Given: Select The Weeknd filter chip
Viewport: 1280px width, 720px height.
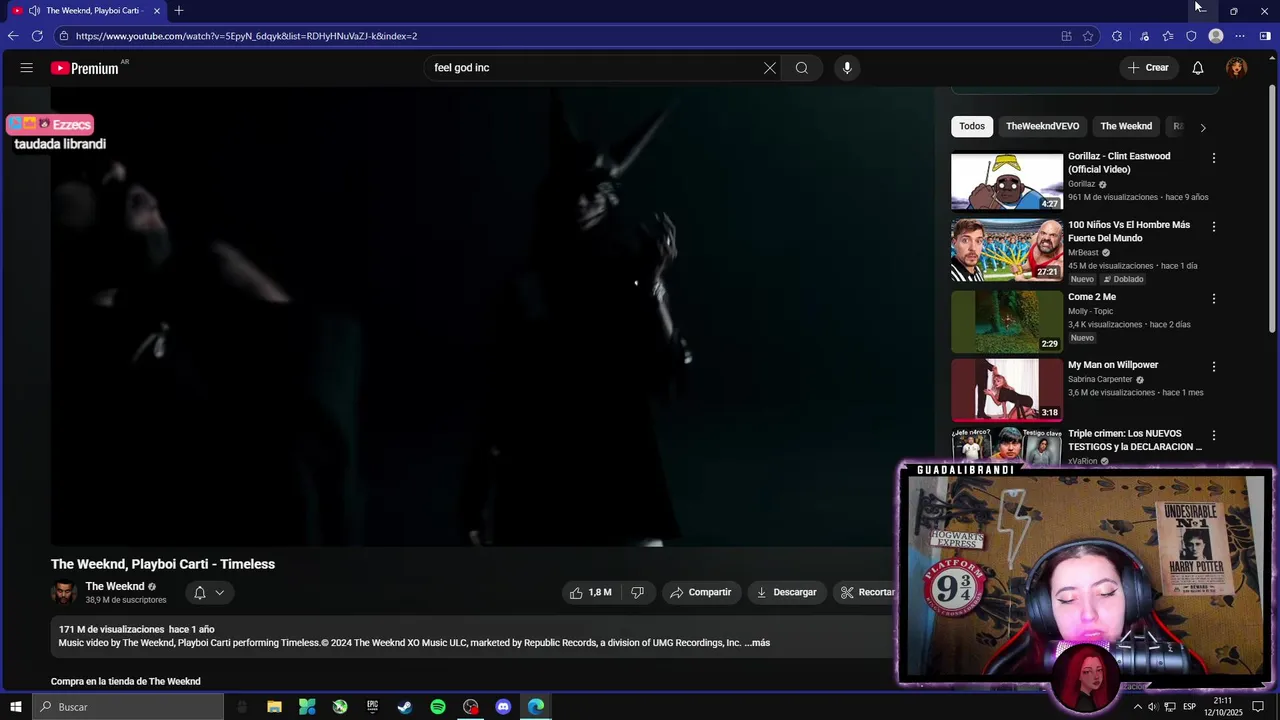Looking at the screenshot, I should [x=1126, y=126].
